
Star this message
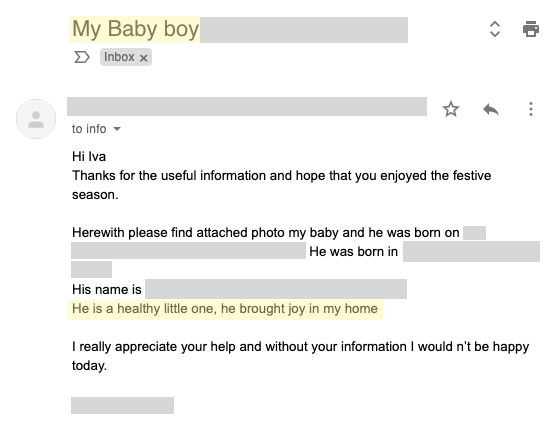pos(451,109)
